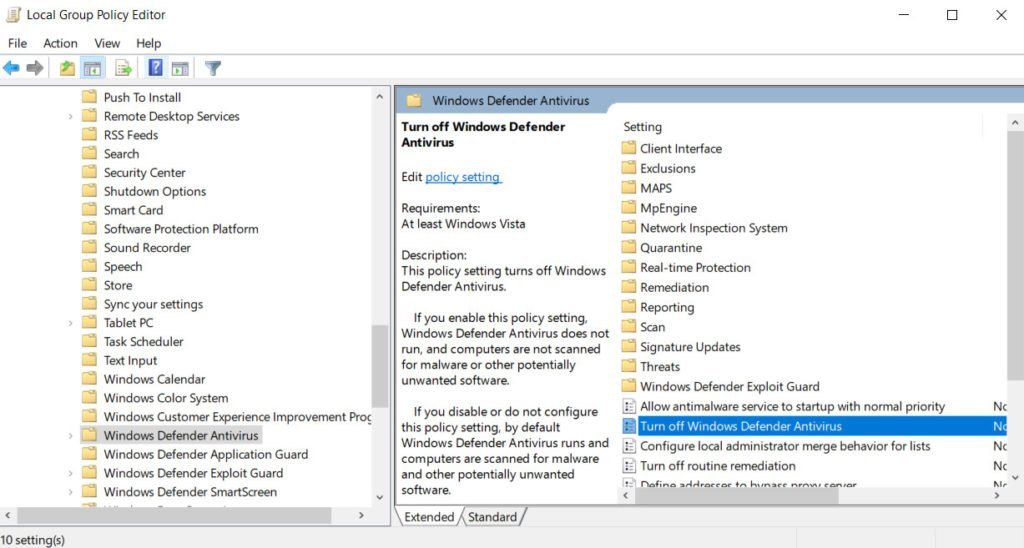Select Software Protection Platform tree item

(x=181, y=229)
